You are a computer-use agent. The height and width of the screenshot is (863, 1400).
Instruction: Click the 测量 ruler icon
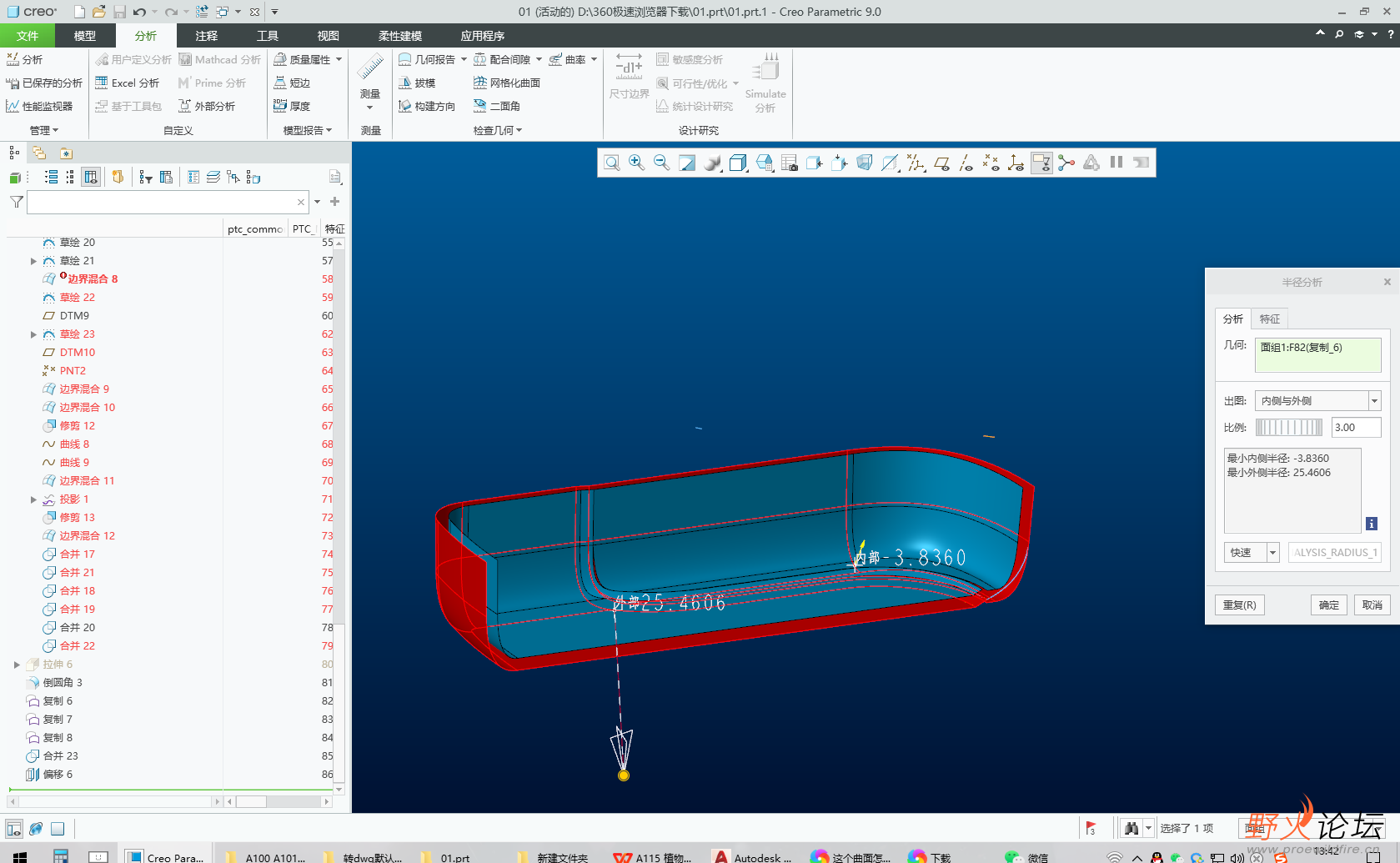[370, 67]
